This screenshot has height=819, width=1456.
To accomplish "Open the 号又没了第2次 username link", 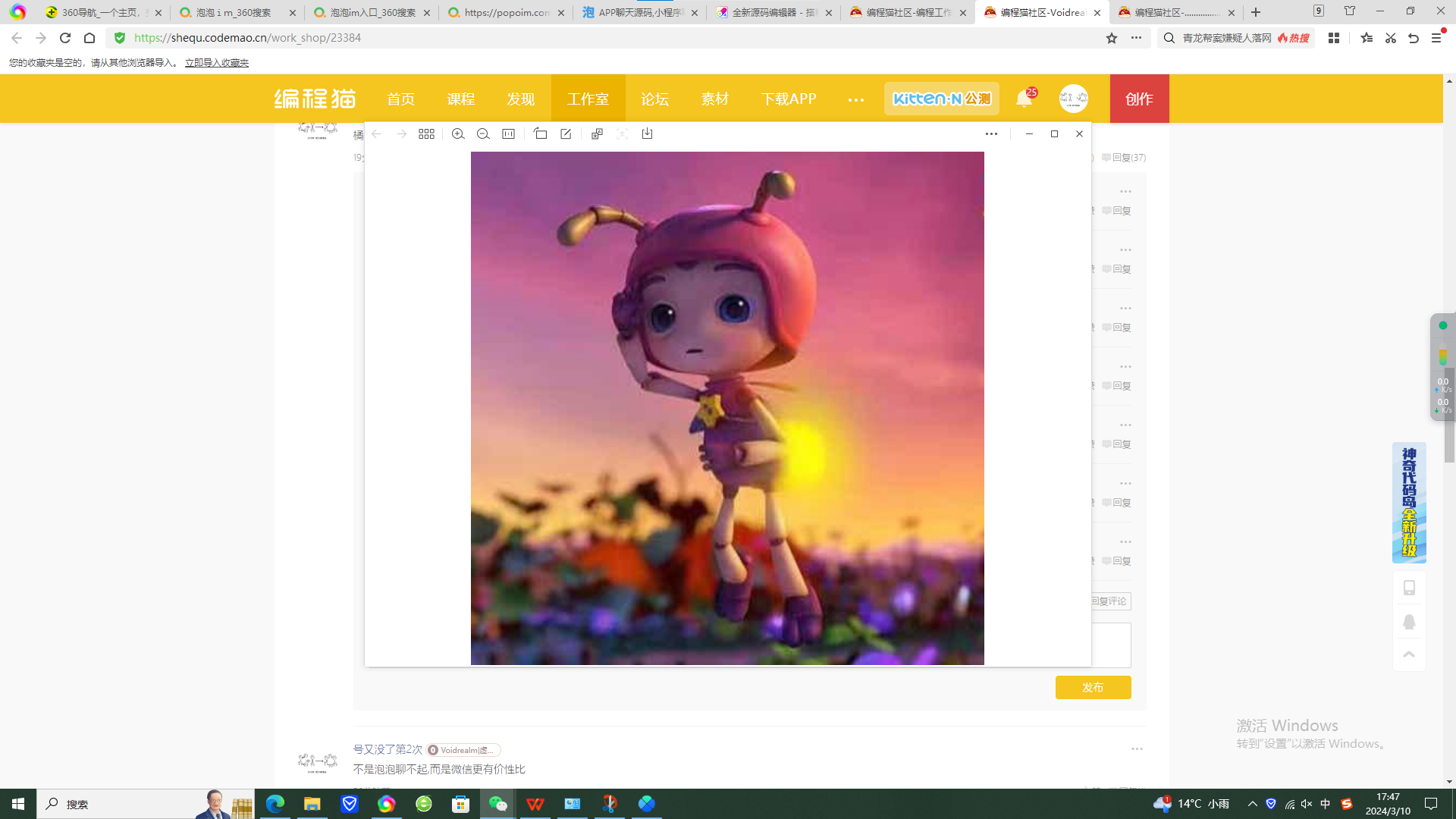I will (x=388, y=749).
